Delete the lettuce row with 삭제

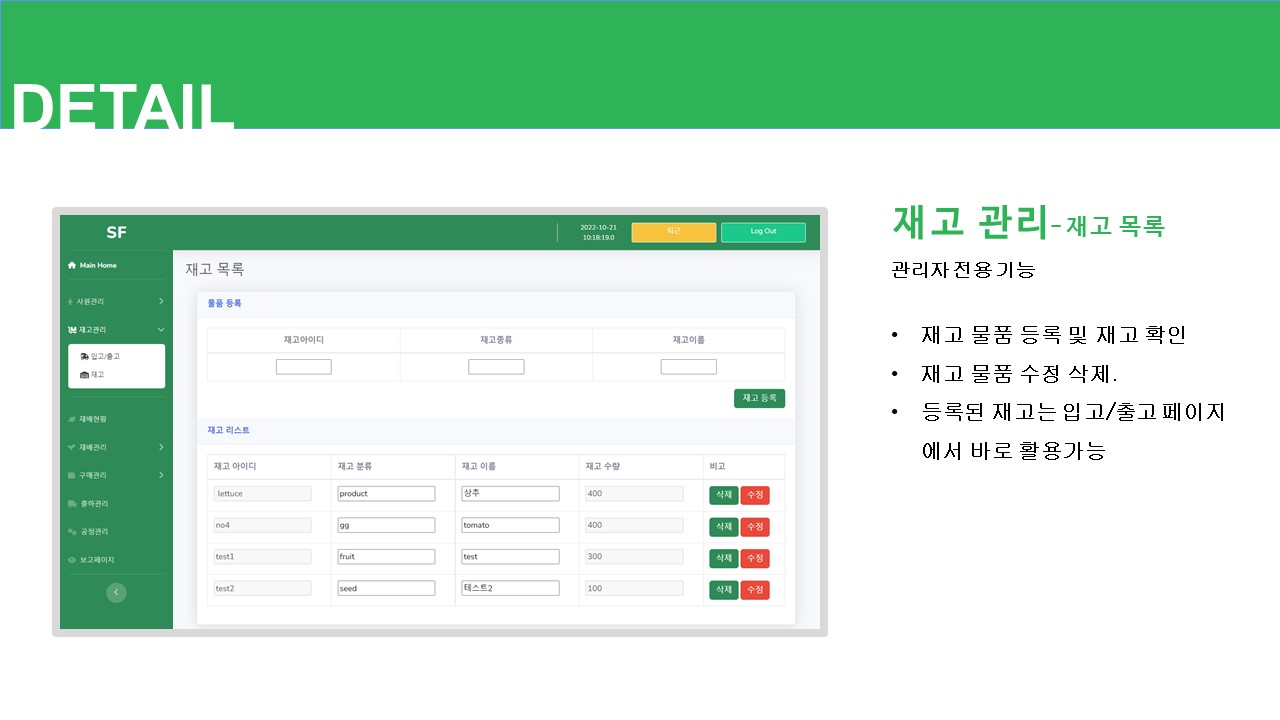pos(724,495)
